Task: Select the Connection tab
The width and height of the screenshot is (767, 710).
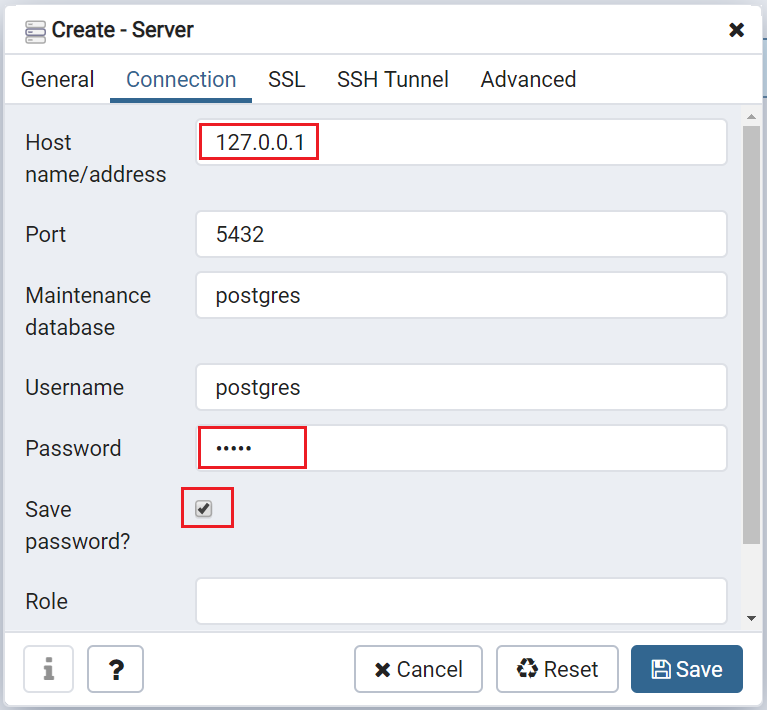Action: 181,80
